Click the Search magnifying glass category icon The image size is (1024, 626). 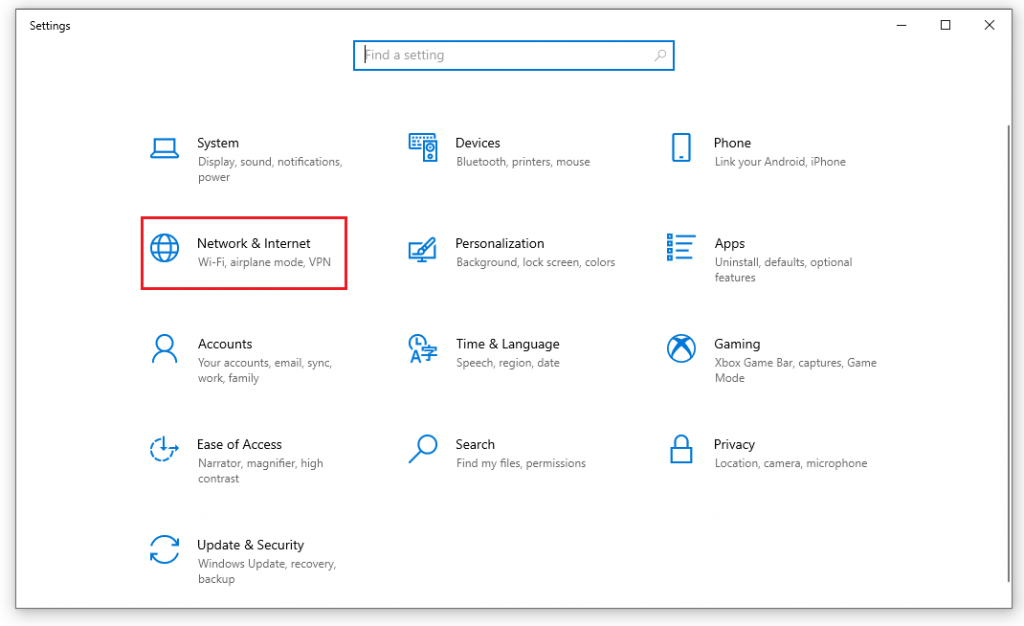coord(423,449)
